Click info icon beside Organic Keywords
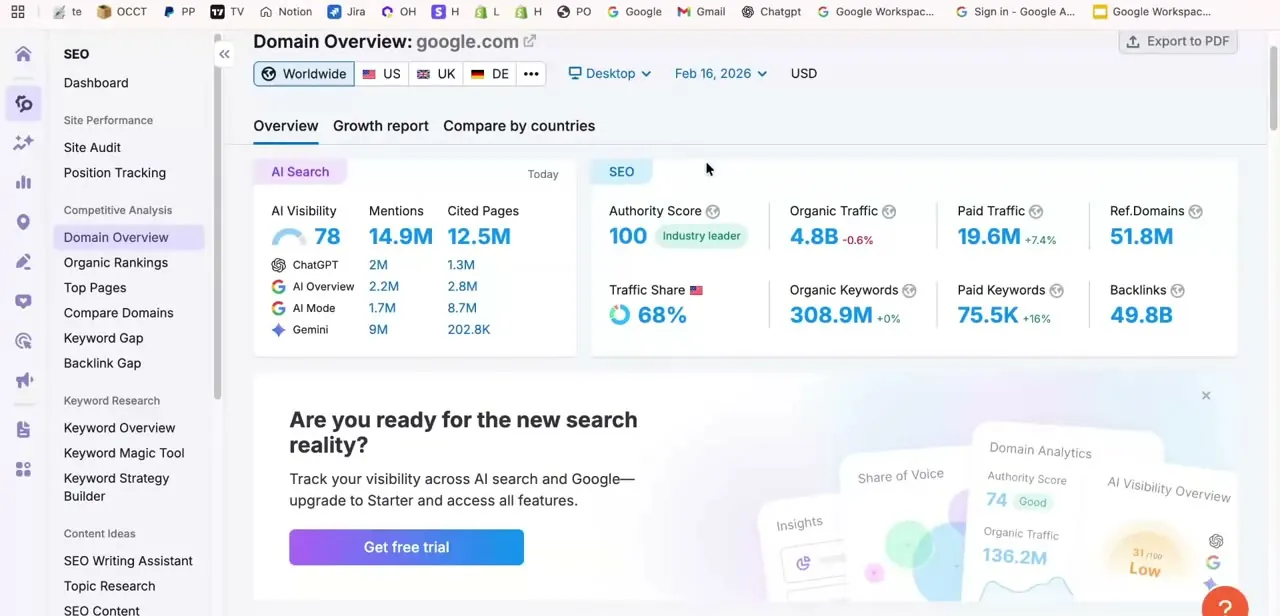 coord(909,290)
